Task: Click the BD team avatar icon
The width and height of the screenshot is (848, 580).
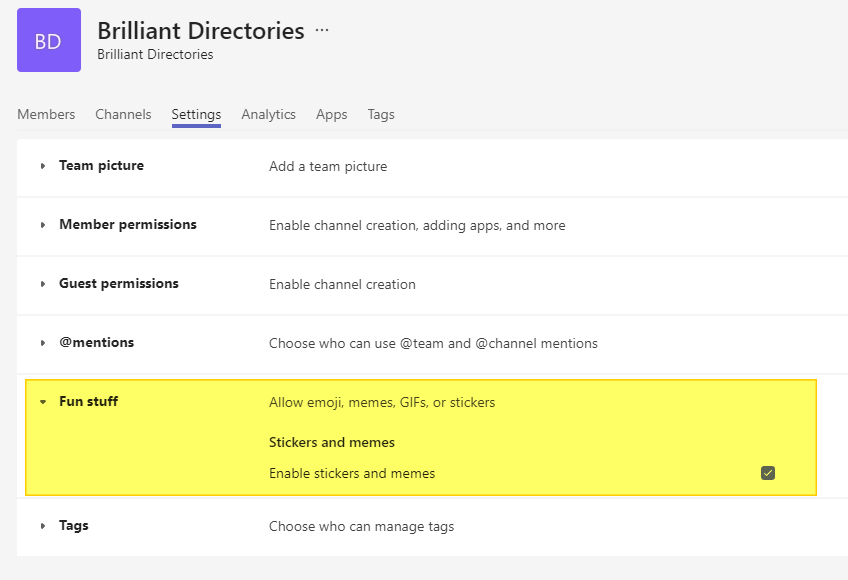Action: [49, 40]
